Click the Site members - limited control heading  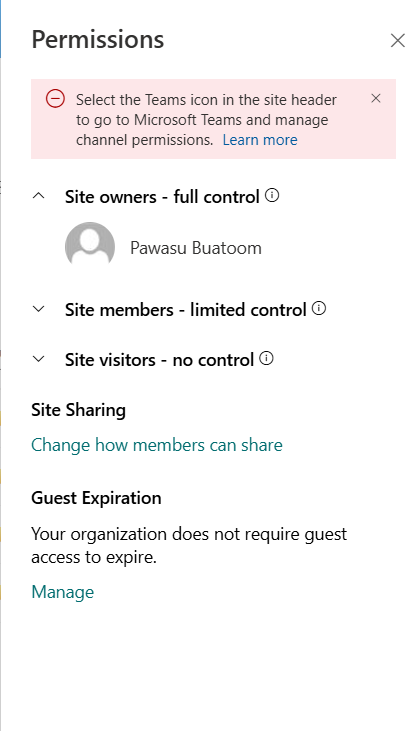click(185, 310)
